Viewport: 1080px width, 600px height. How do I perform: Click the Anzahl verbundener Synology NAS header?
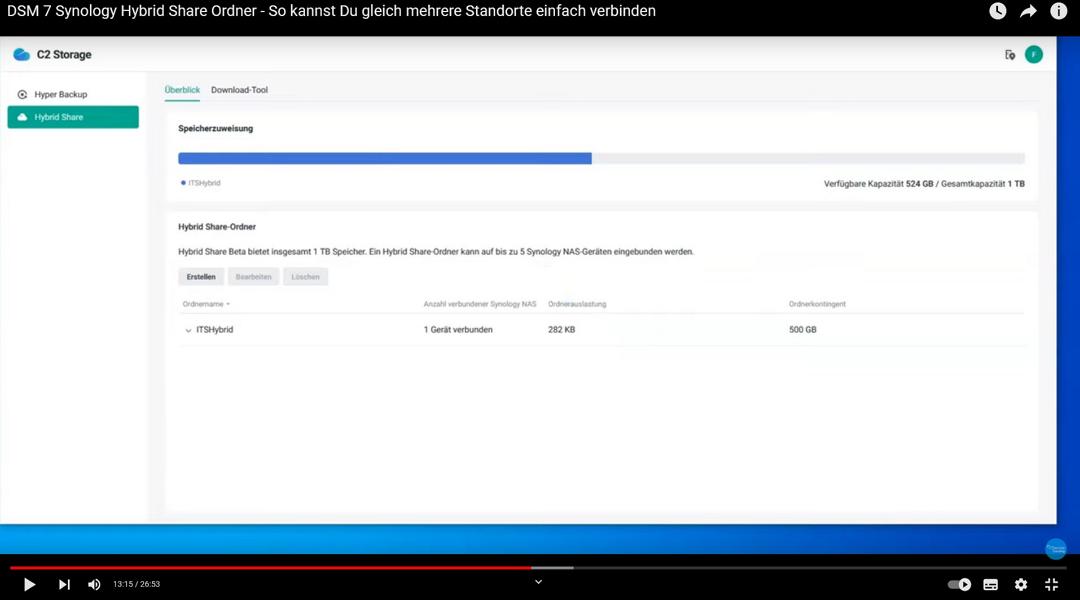click(479, 304)
